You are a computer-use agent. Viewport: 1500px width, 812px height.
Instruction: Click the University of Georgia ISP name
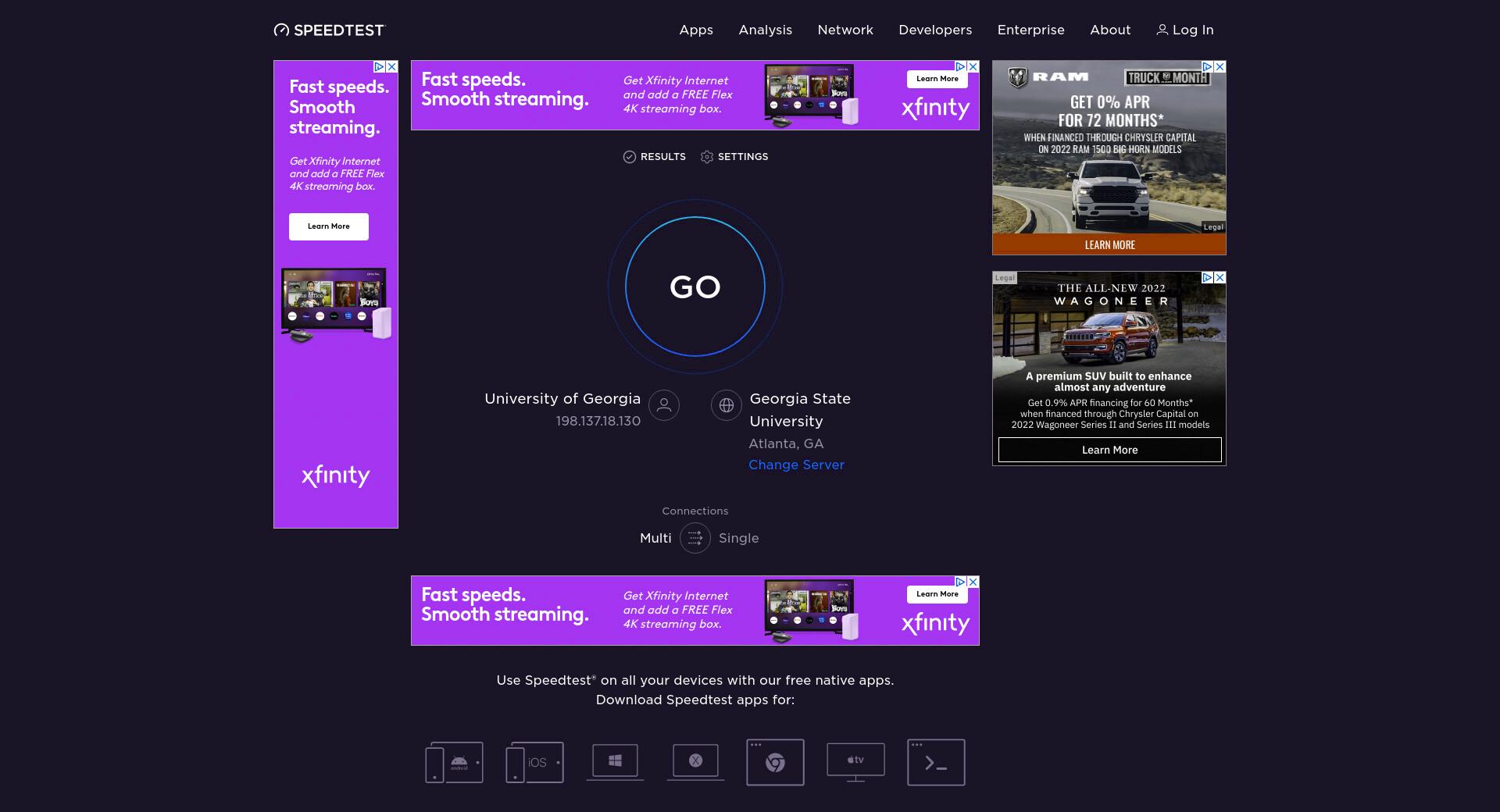coord(562,399)
